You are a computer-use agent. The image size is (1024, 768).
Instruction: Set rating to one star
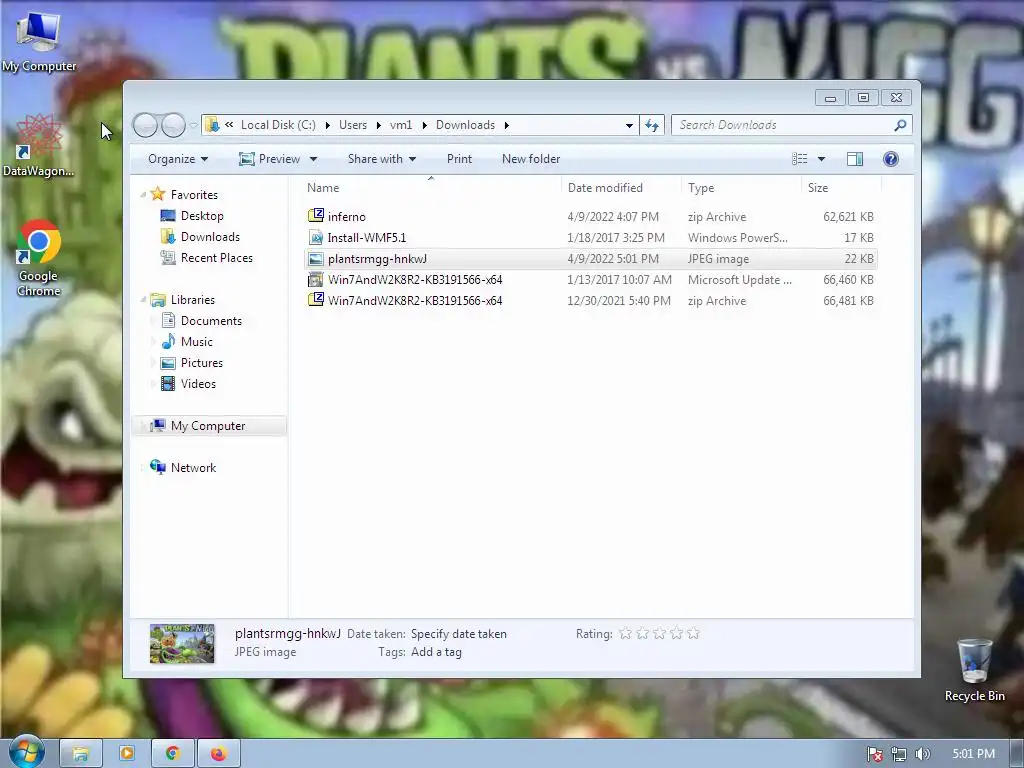point(626,633)
